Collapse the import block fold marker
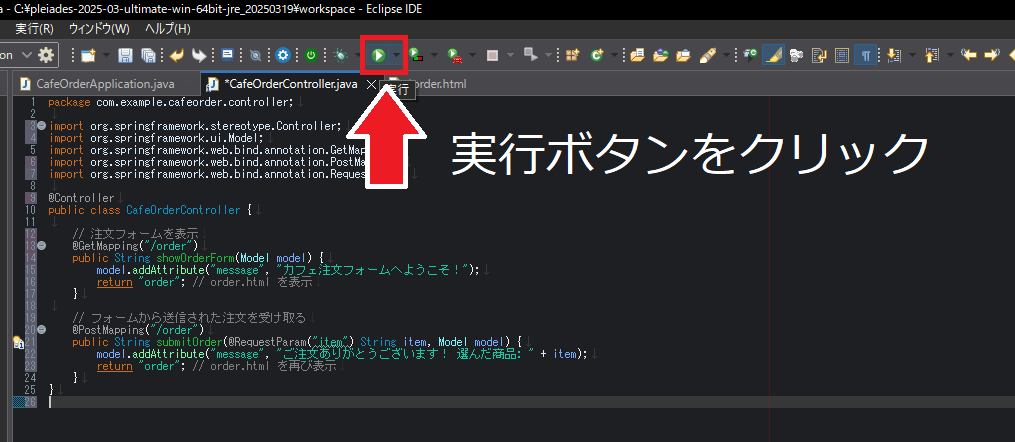This screenshot has height=442, width=1015. click(41, 126)
